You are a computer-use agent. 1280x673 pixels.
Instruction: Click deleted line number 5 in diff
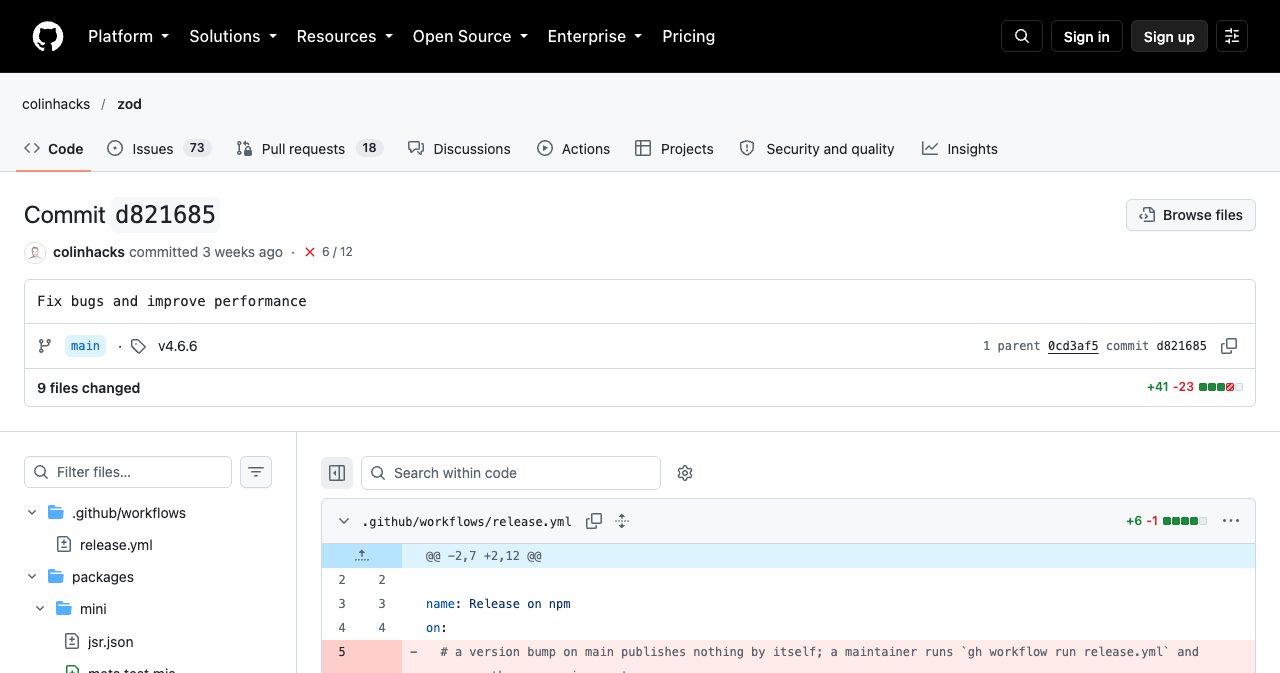click(x=342, y=652)
